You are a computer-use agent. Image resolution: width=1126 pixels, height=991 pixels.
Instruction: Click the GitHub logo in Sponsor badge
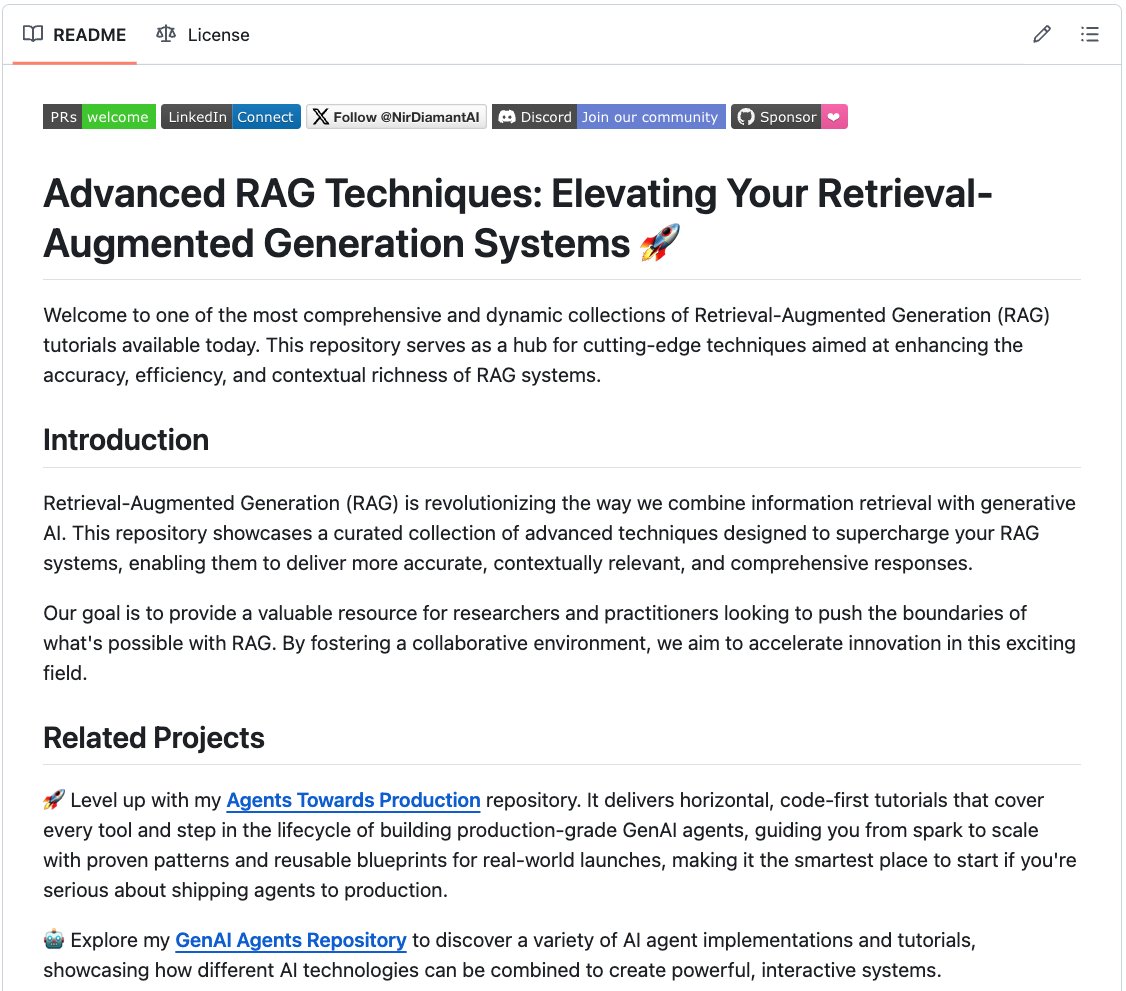click(747, 117)
